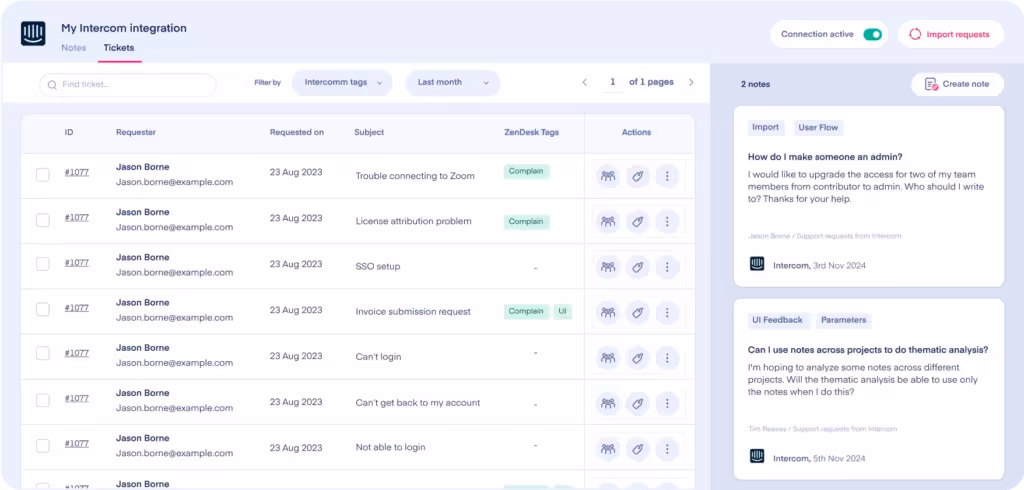This screenshot has width=1024, height=490.
Task: Open three-dot menu for Can't get back to my account
Action: coord(667,403)
